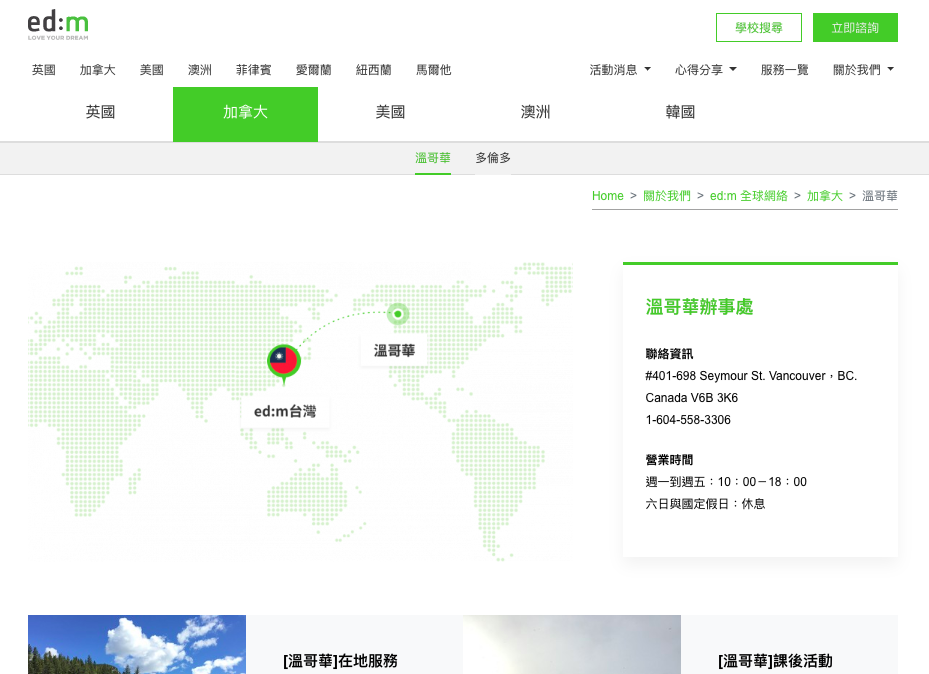Open 澳洲 in the top navigation
The width and height of the screenshot is (929, 674).
coord(200,70)
